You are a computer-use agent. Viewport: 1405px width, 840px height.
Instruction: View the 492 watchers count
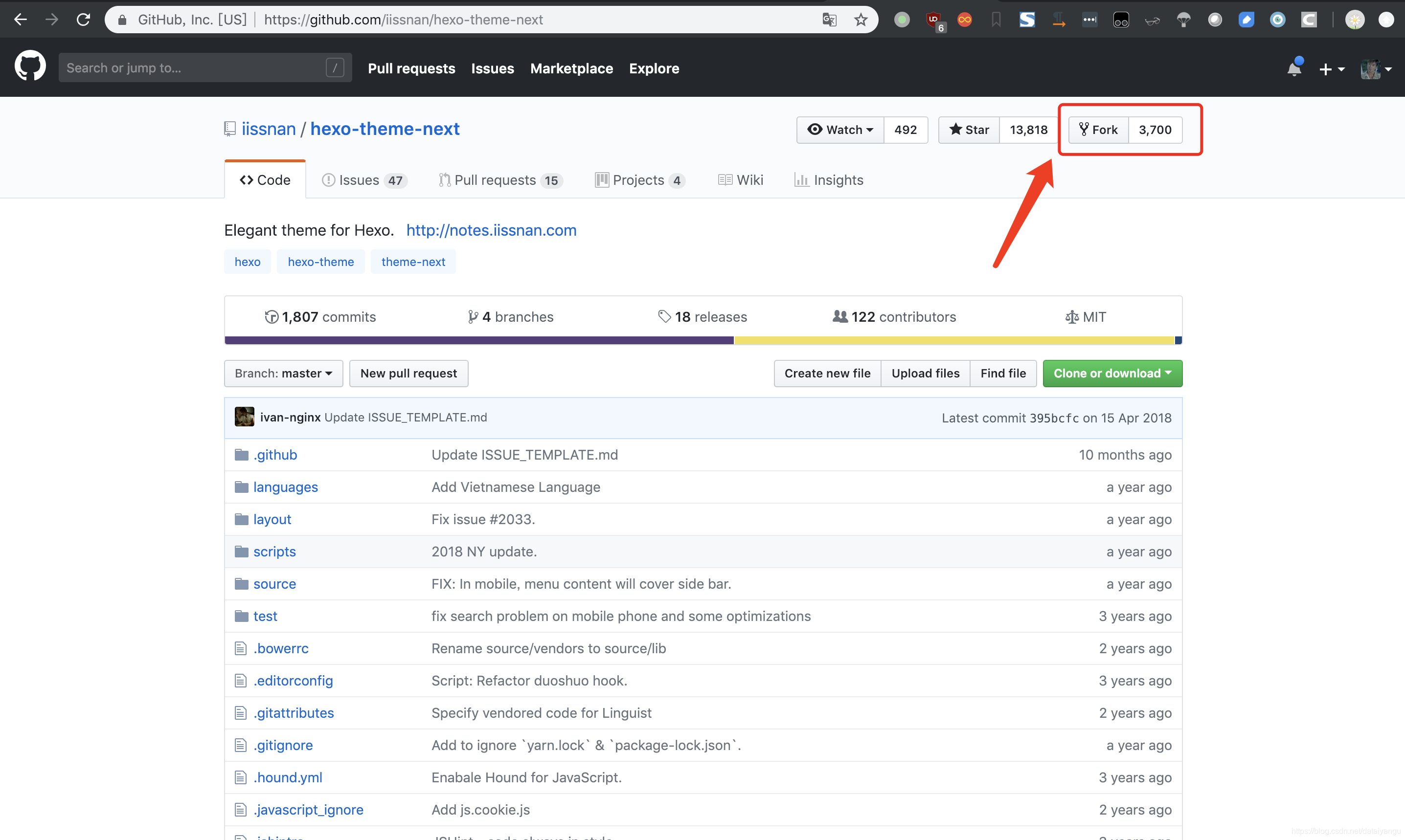pos(906,130)
